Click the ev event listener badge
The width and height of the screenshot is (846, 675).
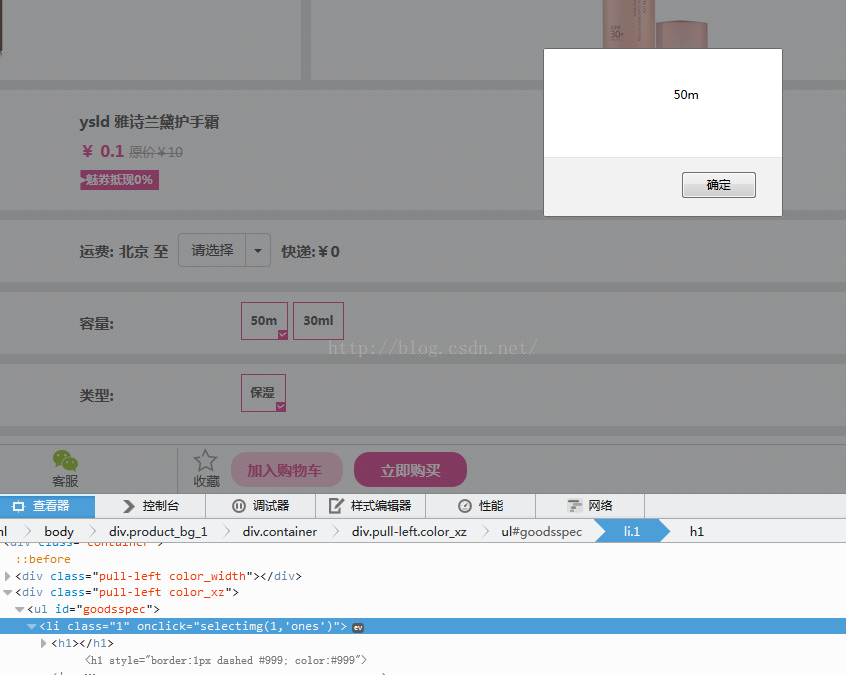coord(358,628)
